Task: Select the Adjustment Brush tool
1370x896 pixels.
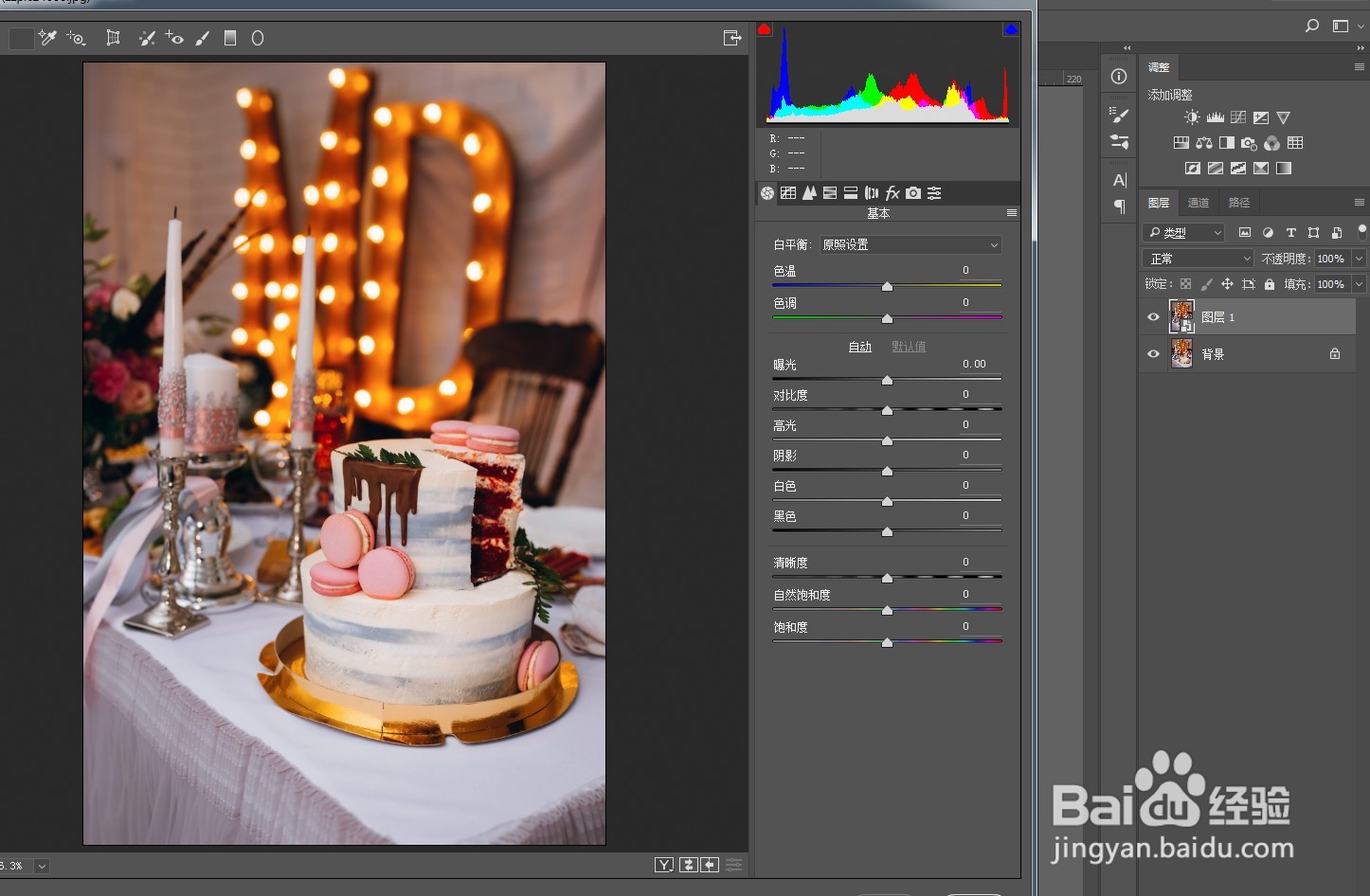Action: pyautogui.click(x=202, y=38)
